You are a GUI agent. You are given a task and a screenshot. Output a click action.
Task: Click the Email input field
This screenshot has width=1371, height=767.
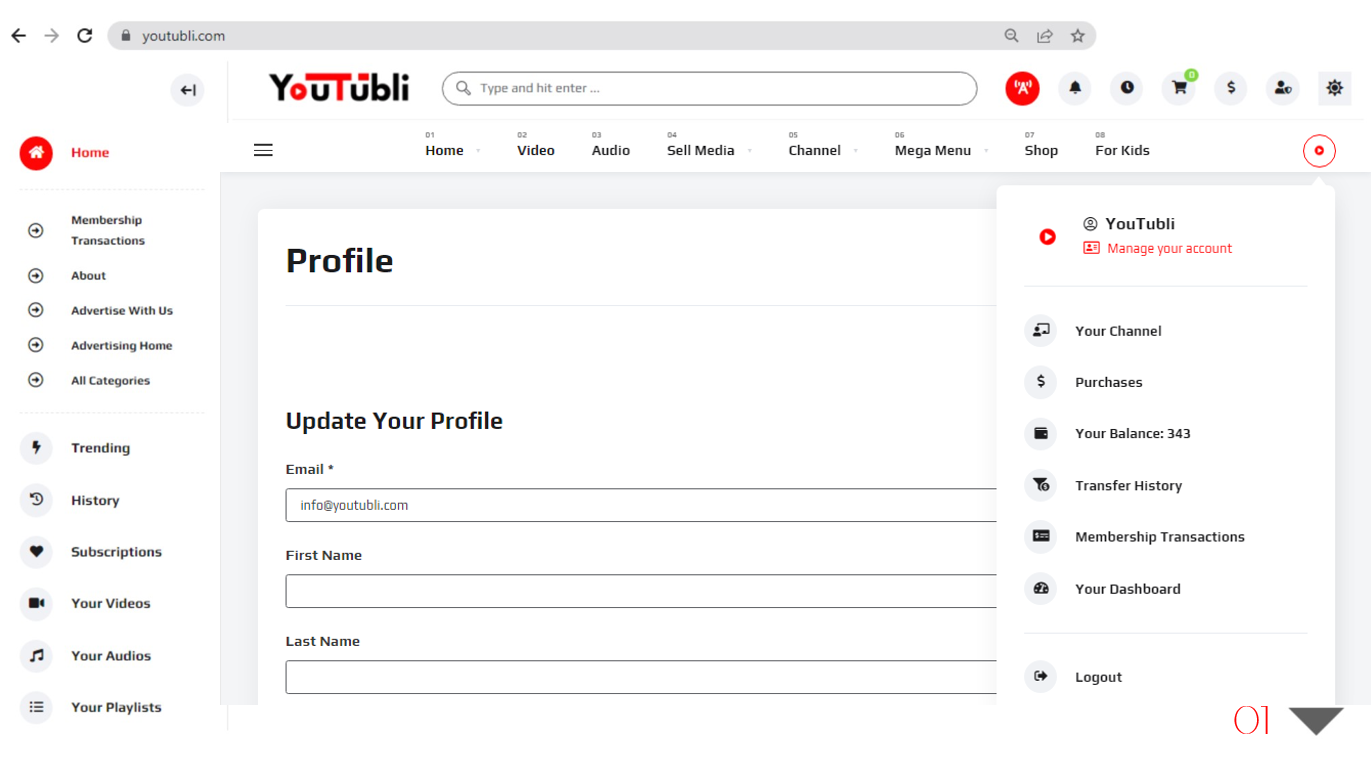click(641, 505)
